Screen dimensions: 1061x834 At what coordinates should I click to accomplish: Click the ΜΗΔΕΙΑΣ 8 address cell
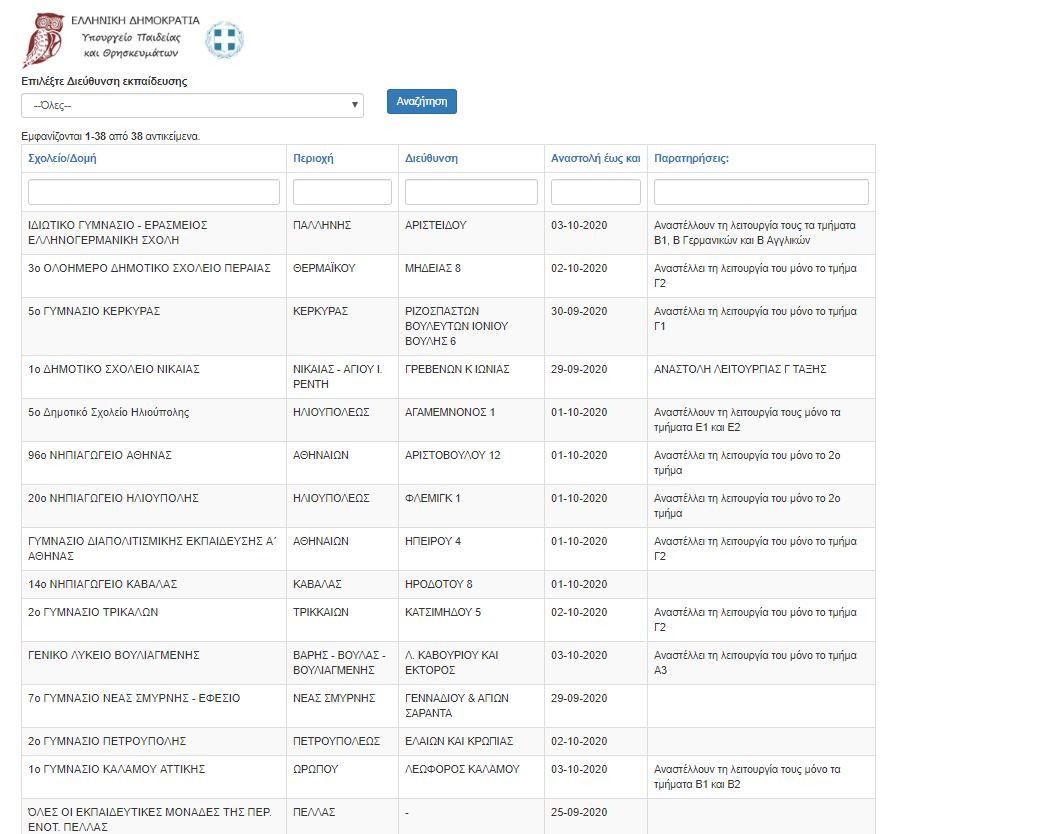(433, 268)
